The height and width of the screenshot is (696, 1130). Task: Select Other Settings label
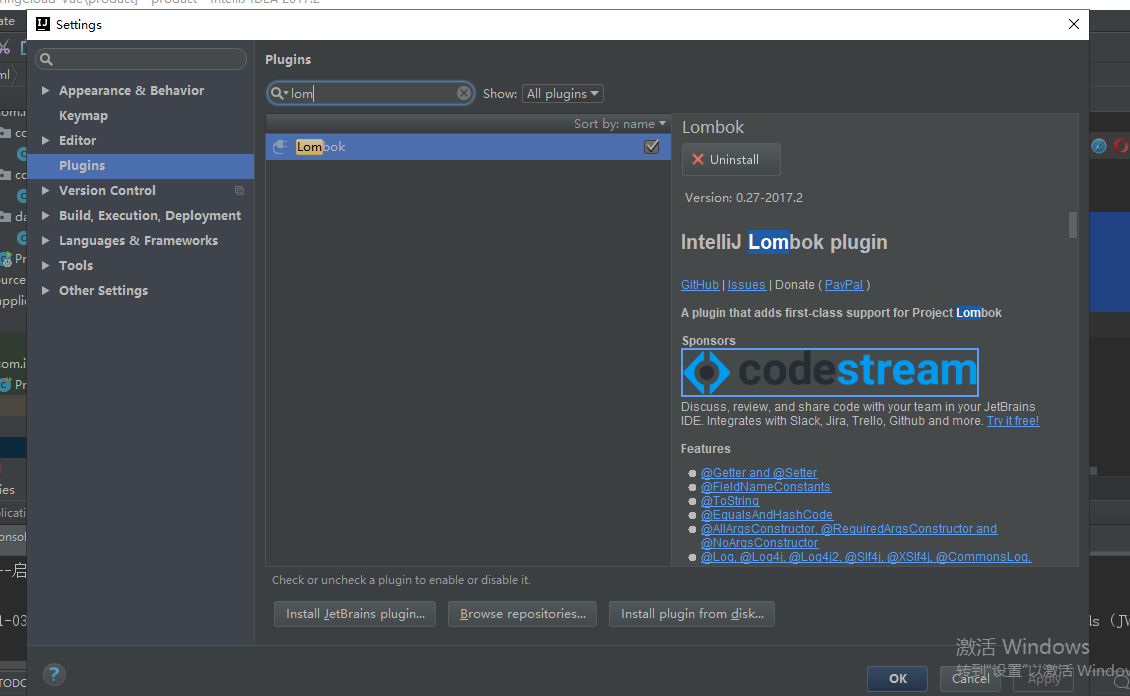pyautogui.click(x=103, y=290)
